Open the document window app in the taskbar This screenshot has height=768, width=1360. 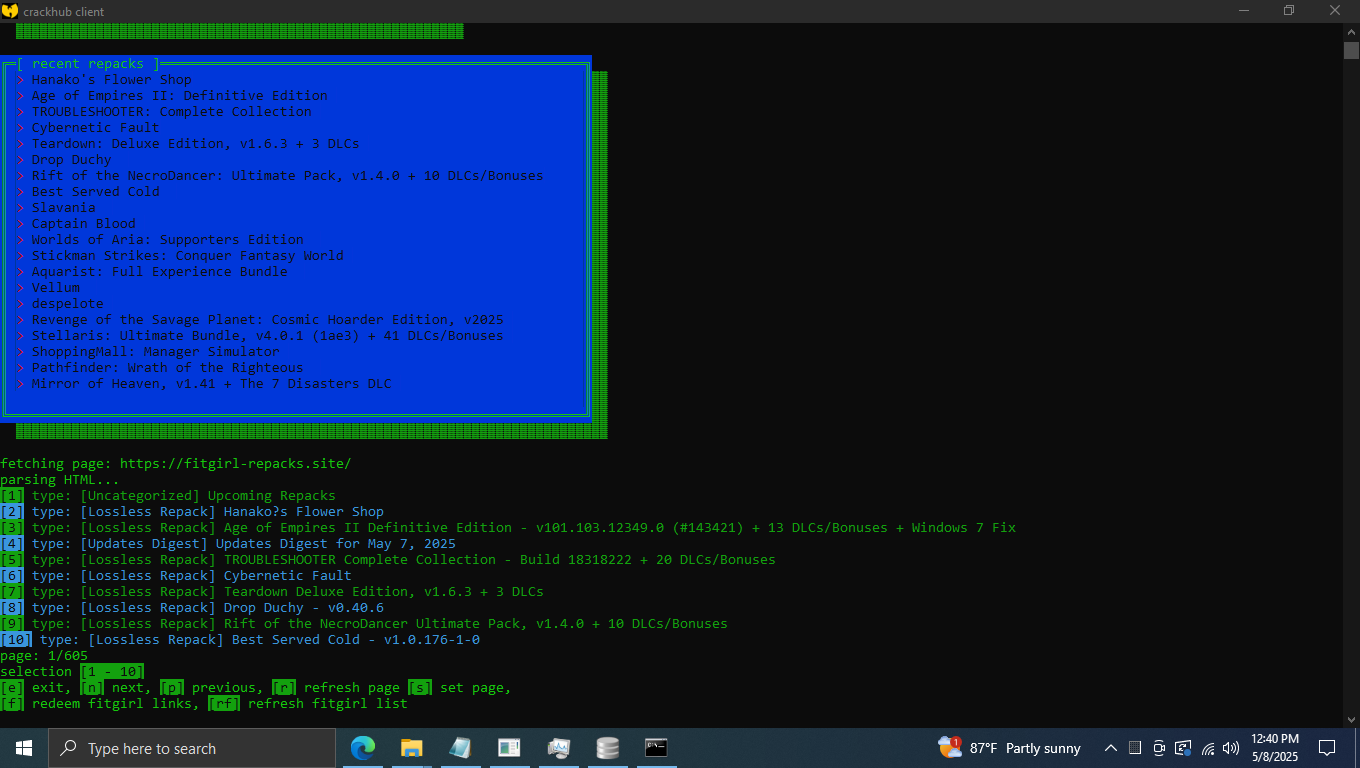click(509, 748)
